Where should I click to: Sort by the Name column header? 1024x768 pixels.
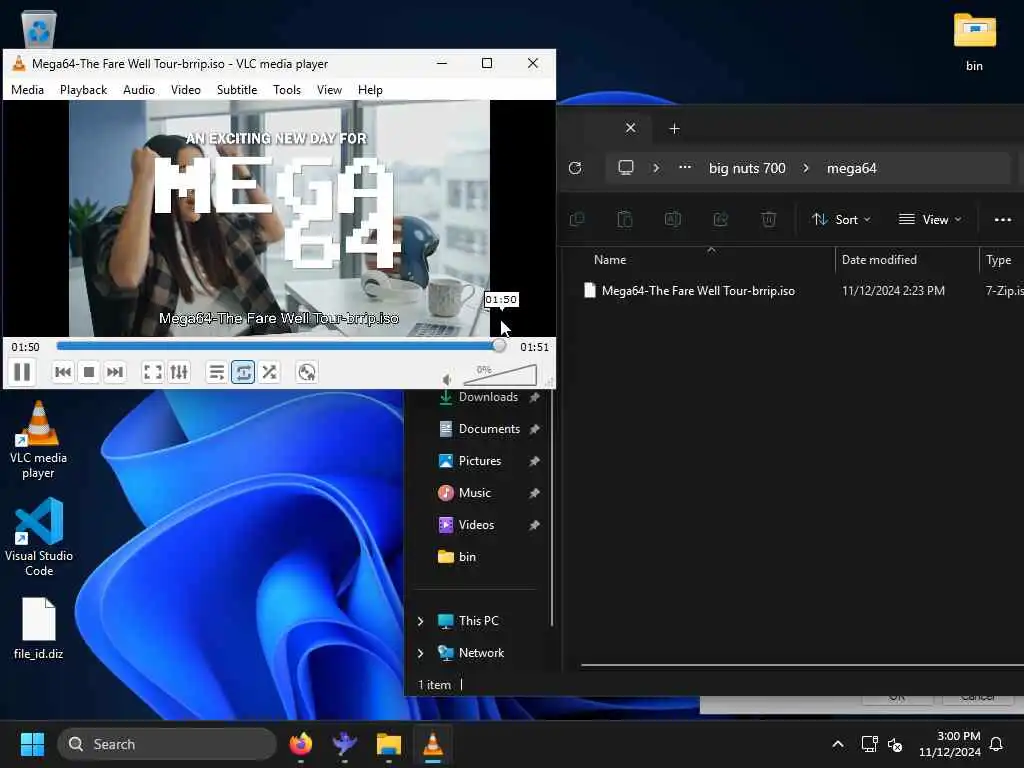coord(610,260)
